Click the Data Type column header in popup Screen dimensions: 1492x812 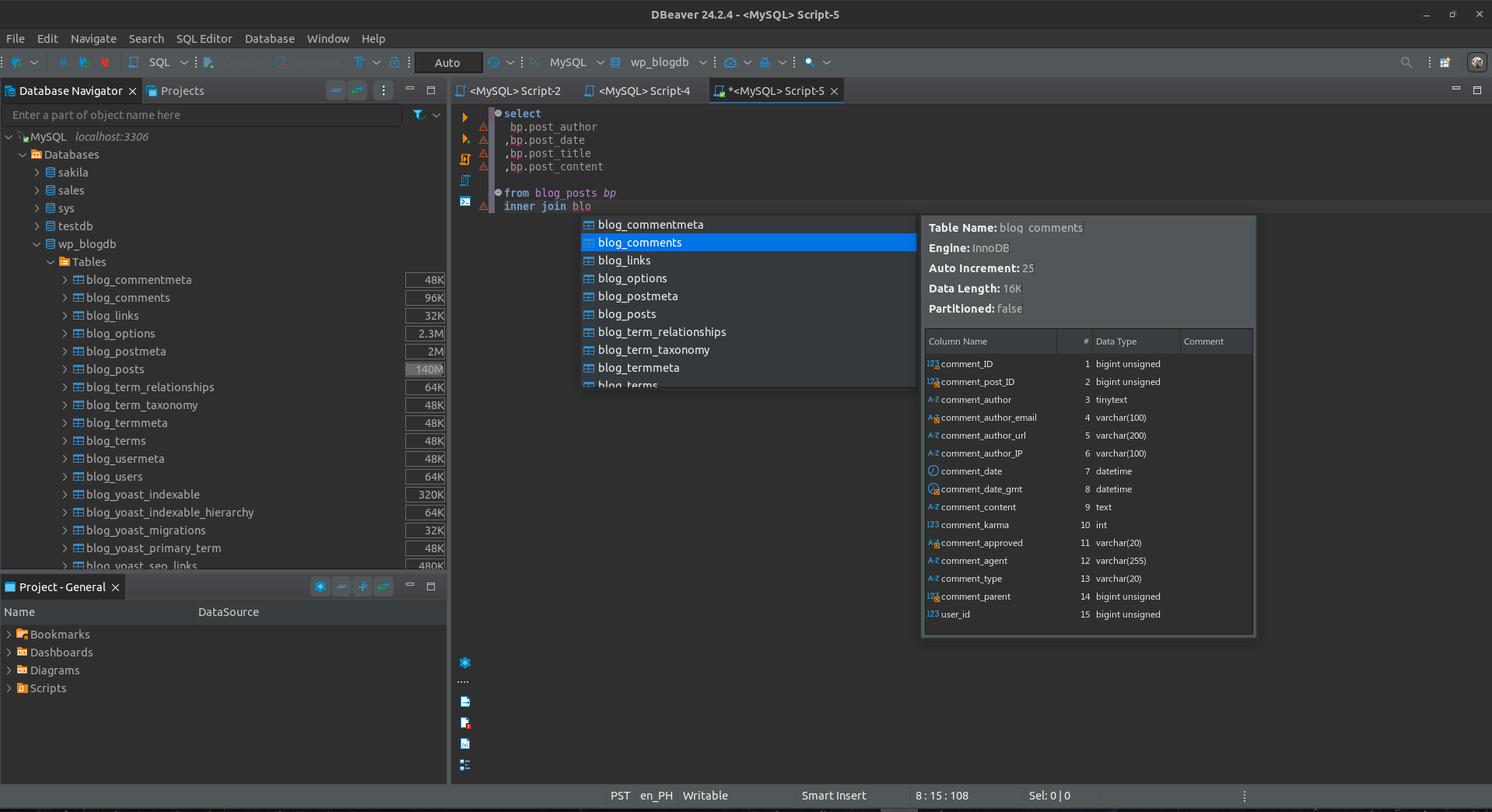pos(1136,341)
